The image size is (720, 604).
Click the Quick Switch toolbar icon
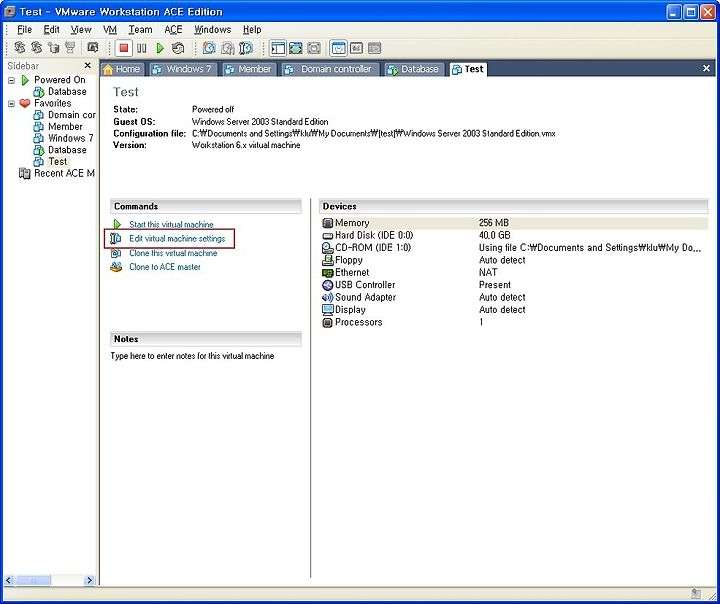(x=314, y=48)
